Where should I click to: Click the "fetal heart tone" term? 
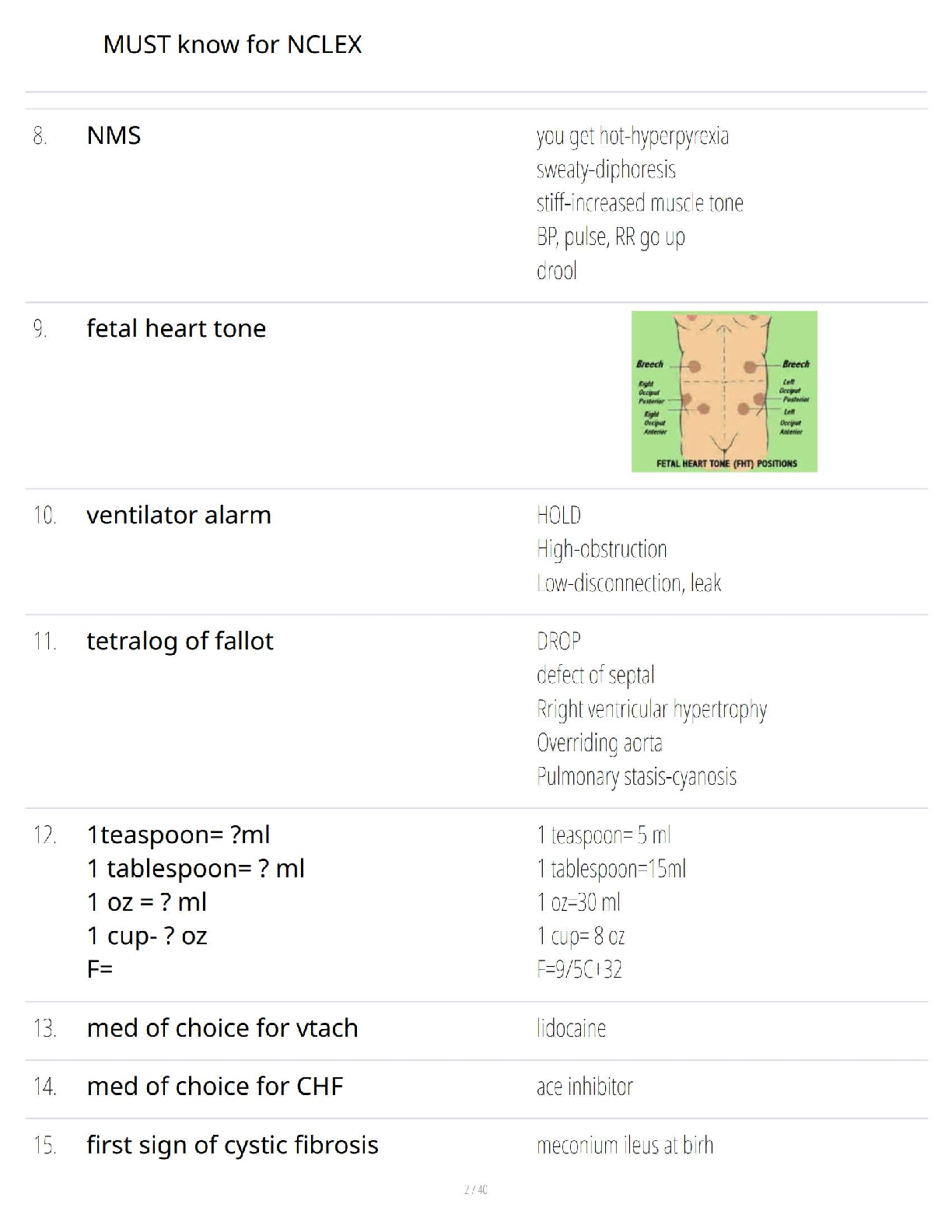tap(176, 328)
